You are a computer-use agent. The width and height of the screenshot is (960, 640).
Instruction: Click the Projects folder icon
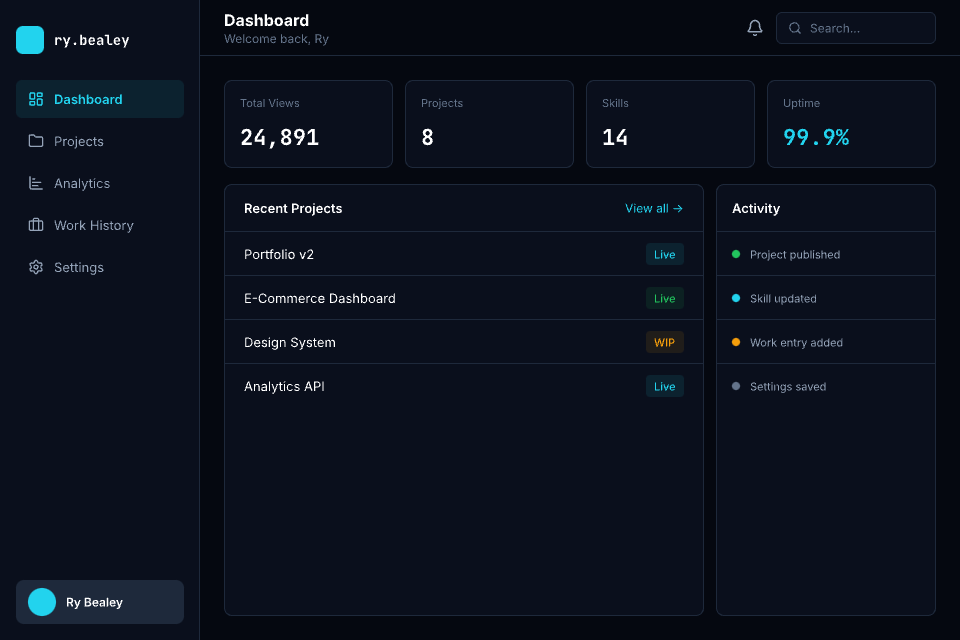[x=36, y=141]
